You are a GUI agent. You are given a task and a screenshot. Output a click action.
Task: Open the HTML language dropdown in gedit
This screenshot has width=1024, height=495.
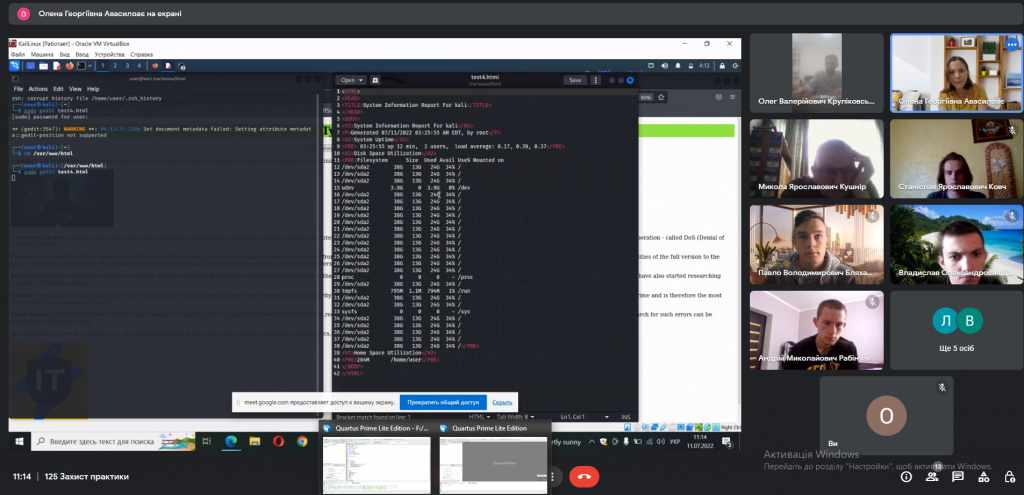pos(479,417)
